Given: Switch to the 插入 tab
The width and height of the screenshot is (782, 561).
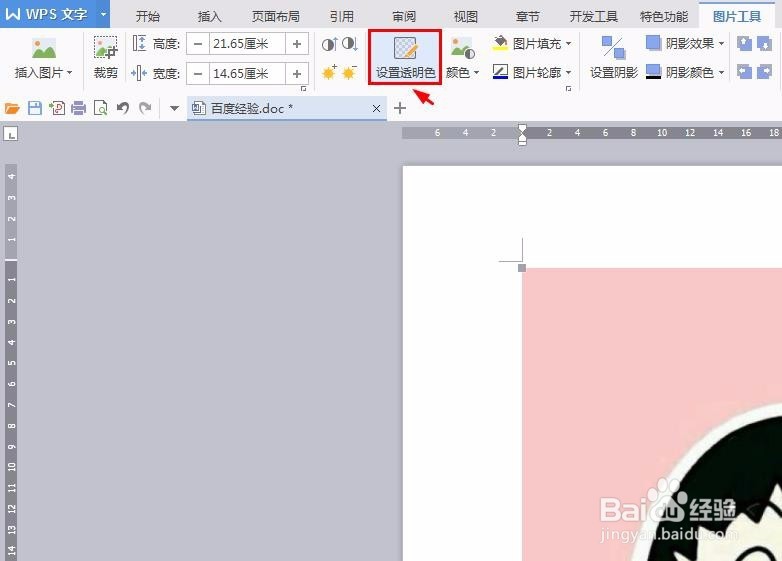Looking at the screenshot, I should [209, 16].
